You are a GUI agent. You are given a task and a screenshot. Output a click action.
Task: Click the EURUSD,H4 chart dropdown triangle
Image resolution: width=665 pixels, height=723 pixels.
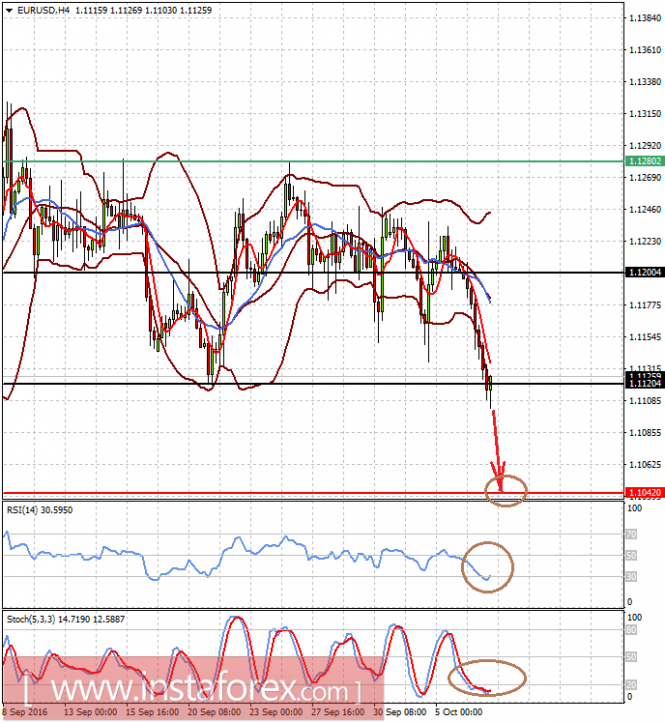[9, 10]
